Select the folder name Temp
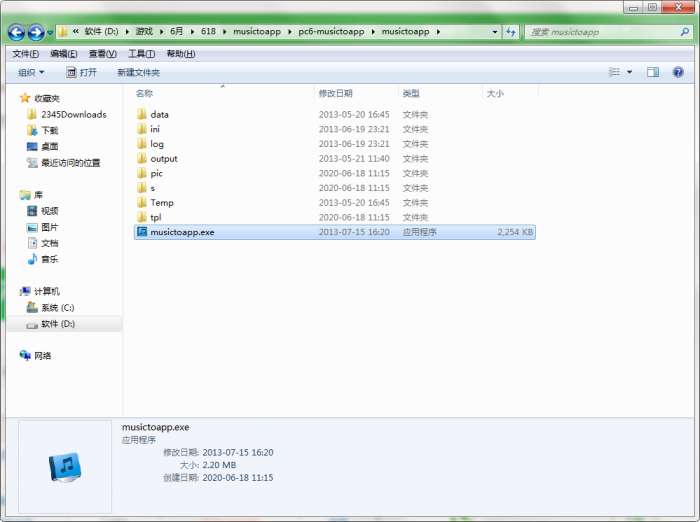This screenshot has height=522, width=700. pos(162,203)
